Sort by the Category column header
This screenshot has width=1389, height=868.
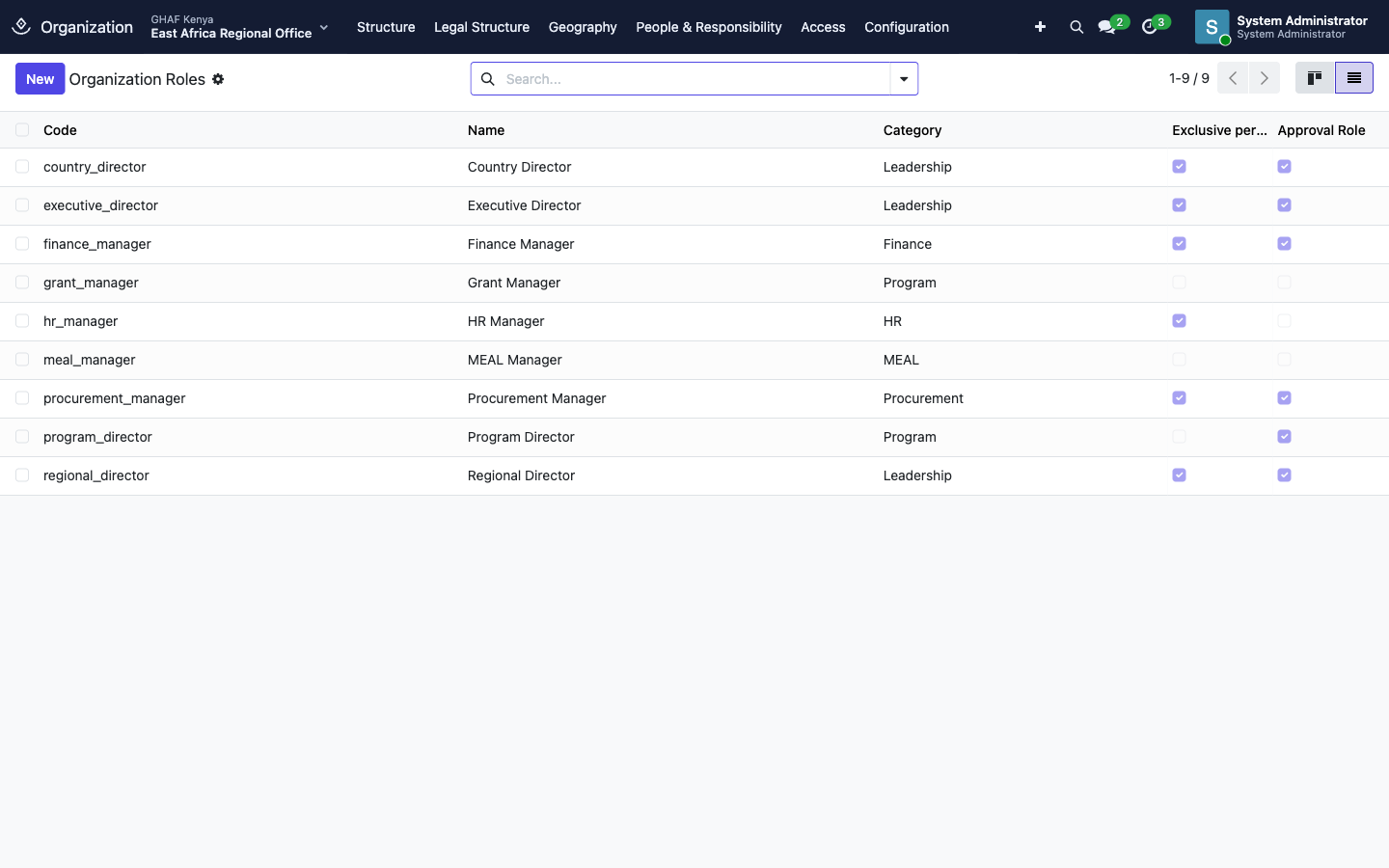[x=912, y=130]
